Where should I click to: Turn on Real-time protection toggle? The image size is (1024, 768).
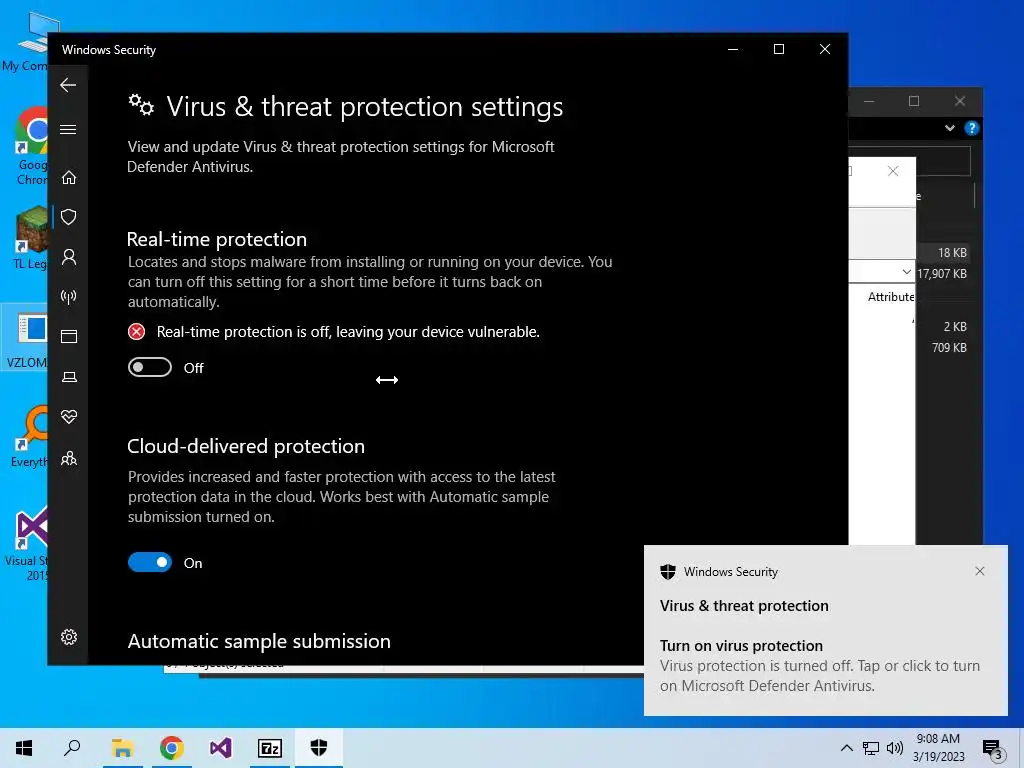click(150, 367)
